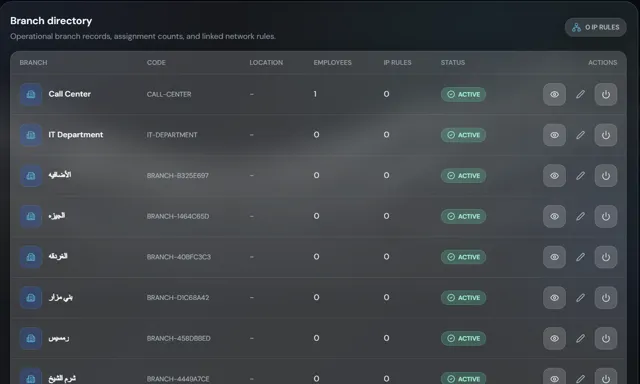Click the BRANCH-B325E697 code text

[178, 175]
